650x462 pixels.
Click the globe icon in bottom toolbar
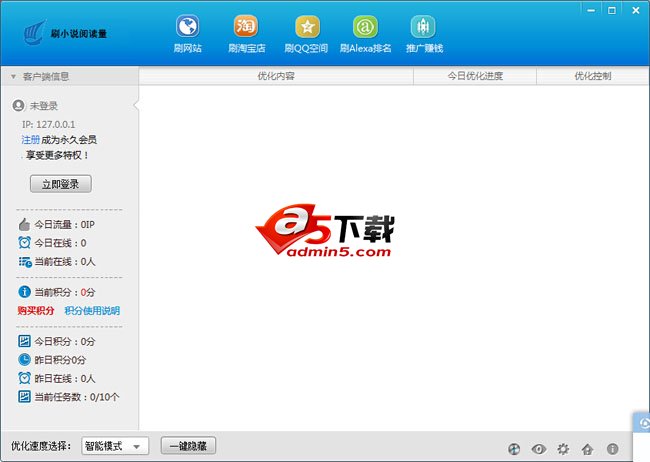pyautogui.click(x=514, y=449)
